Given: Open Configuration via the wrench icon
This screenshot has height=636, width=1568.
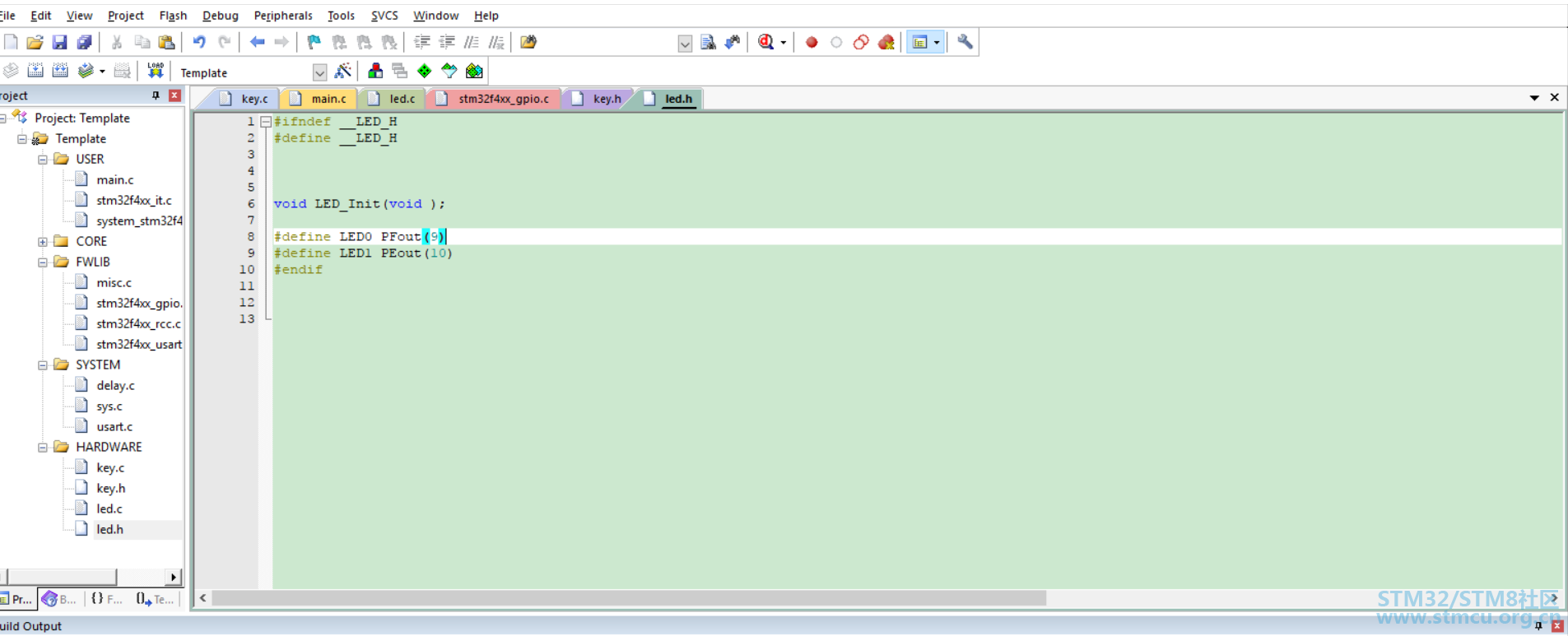Looking at the screenshot, I should coord(965,42).
